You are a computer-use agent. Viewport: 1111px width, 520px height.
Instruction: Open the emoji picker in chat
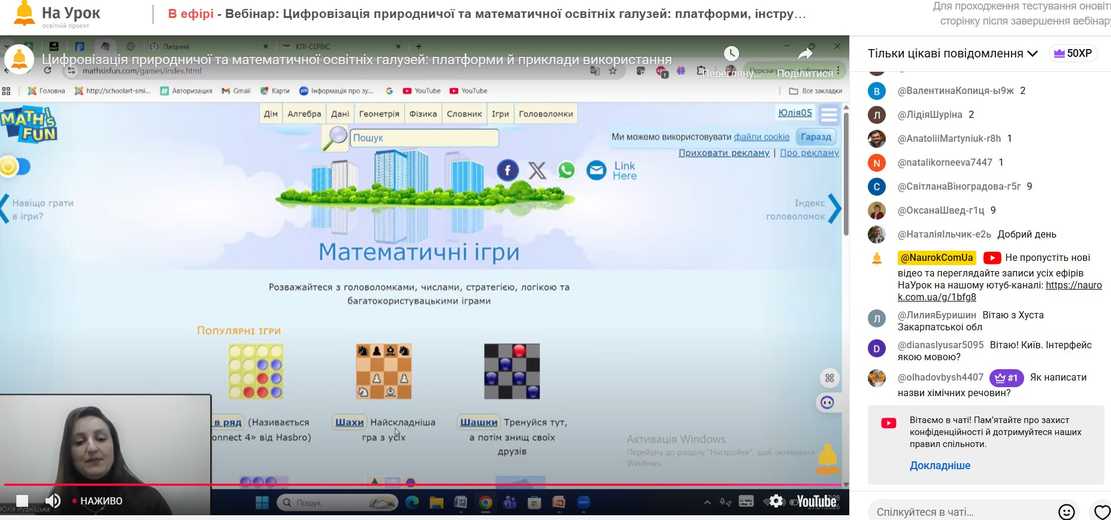[x=1066, y=511]
